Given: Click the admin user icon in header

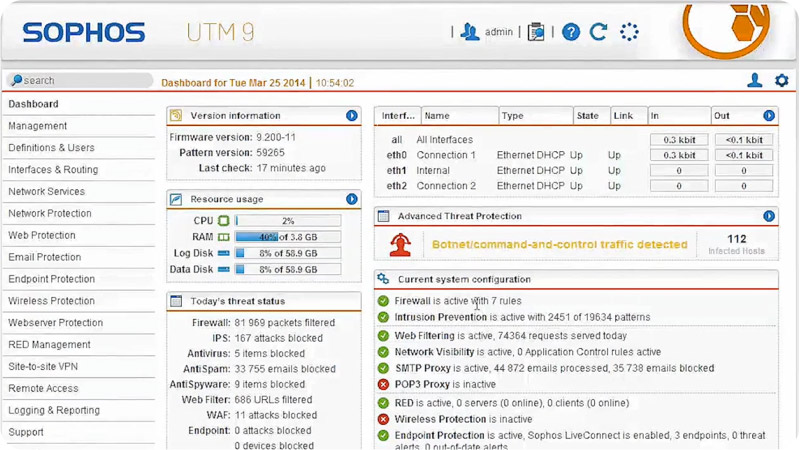Looking at the screenshot, I should [x=469, y=32].
